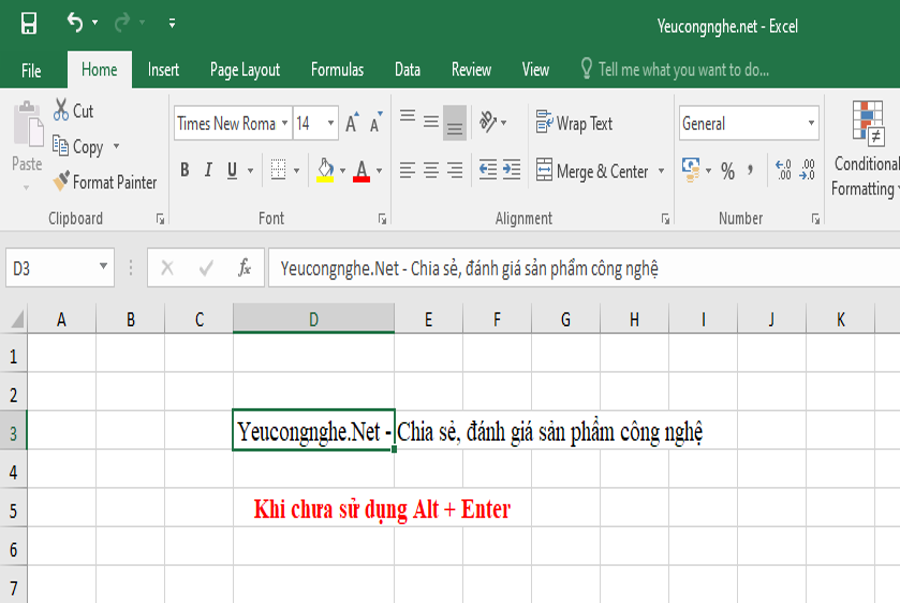Click Merge & Center
Screen dimensions: 900x603
click(x=592, y=171)
